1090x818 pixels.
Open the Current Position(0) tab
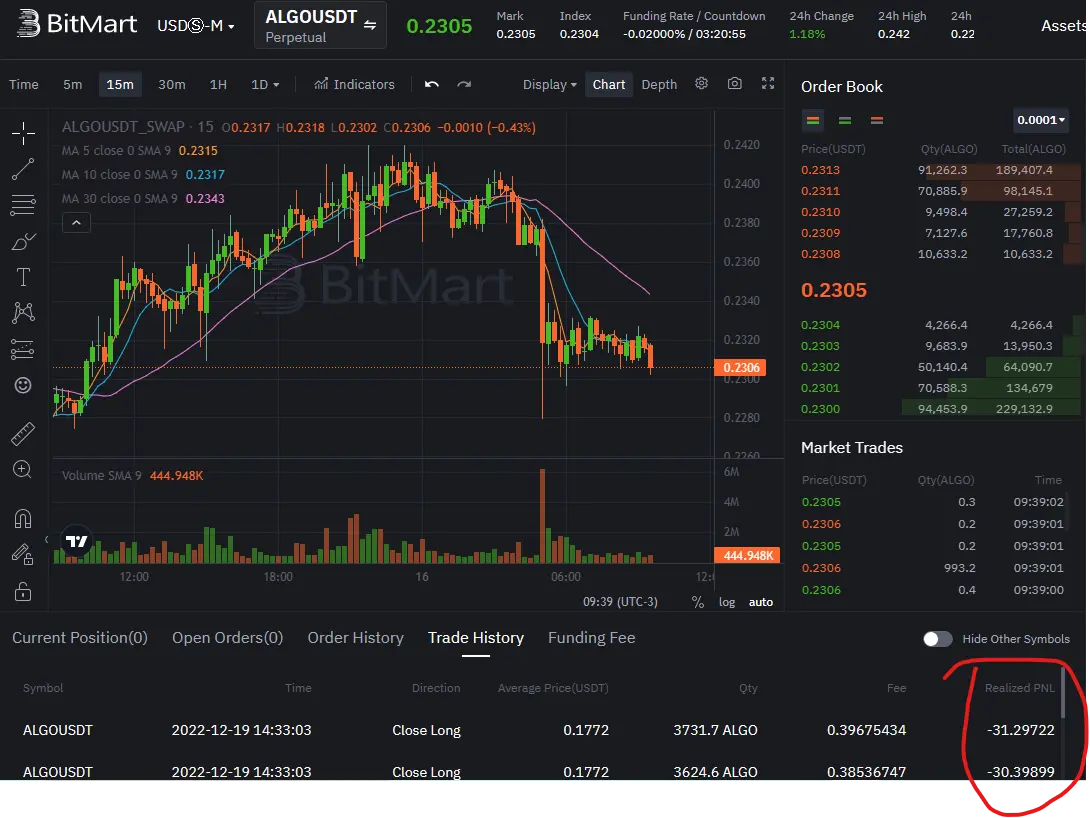coord(80,637)
